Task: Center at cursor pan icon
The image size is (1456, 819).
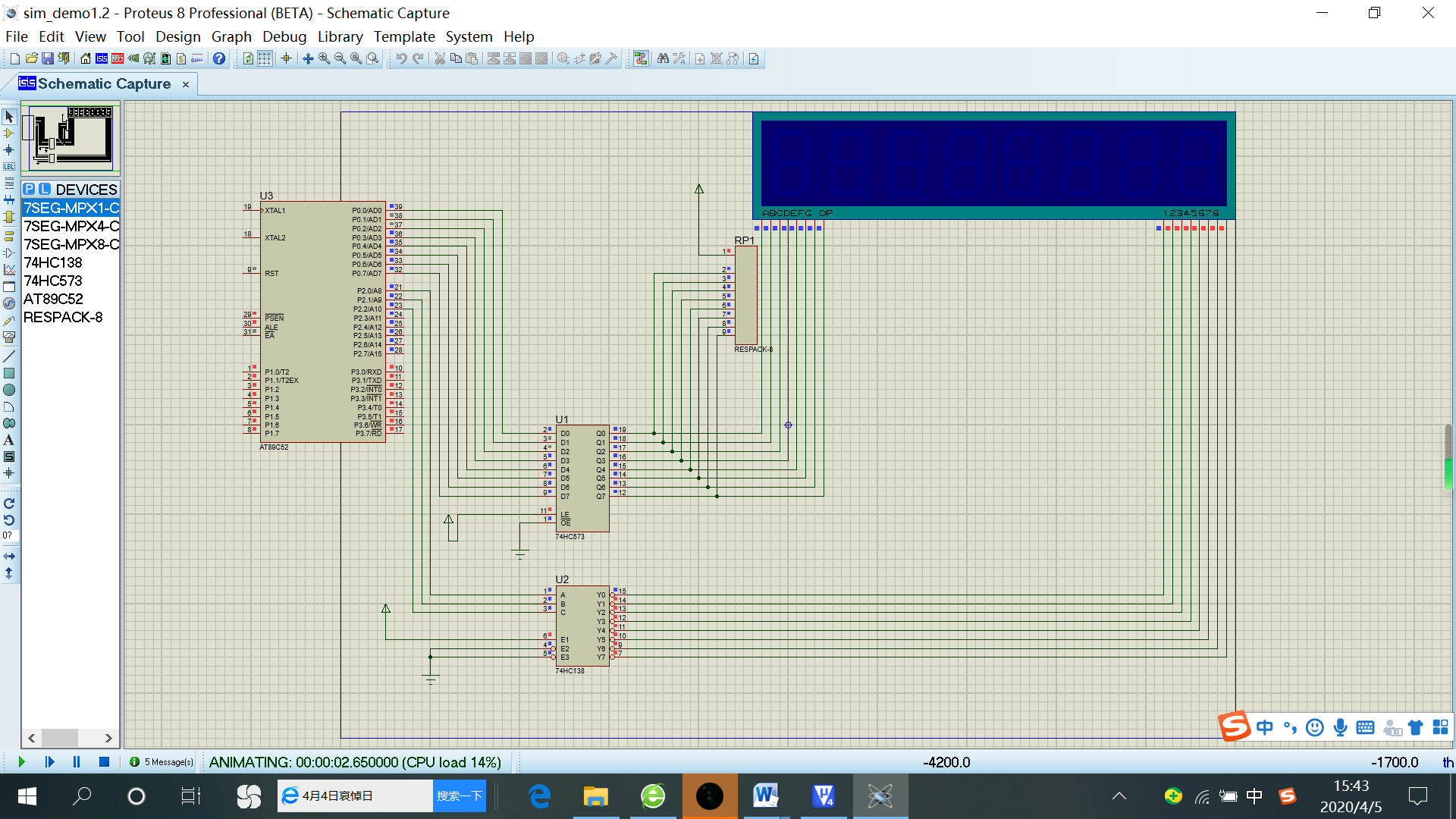Action: pyautogui.click(x=308, y=58)
